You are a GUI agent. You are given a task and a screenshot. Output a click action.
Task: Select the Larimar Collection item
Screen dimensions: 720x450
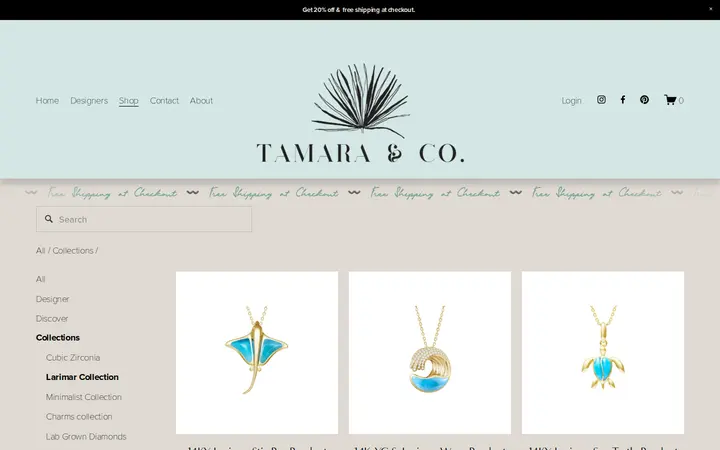pyautogui.click(x=82, y=377)
